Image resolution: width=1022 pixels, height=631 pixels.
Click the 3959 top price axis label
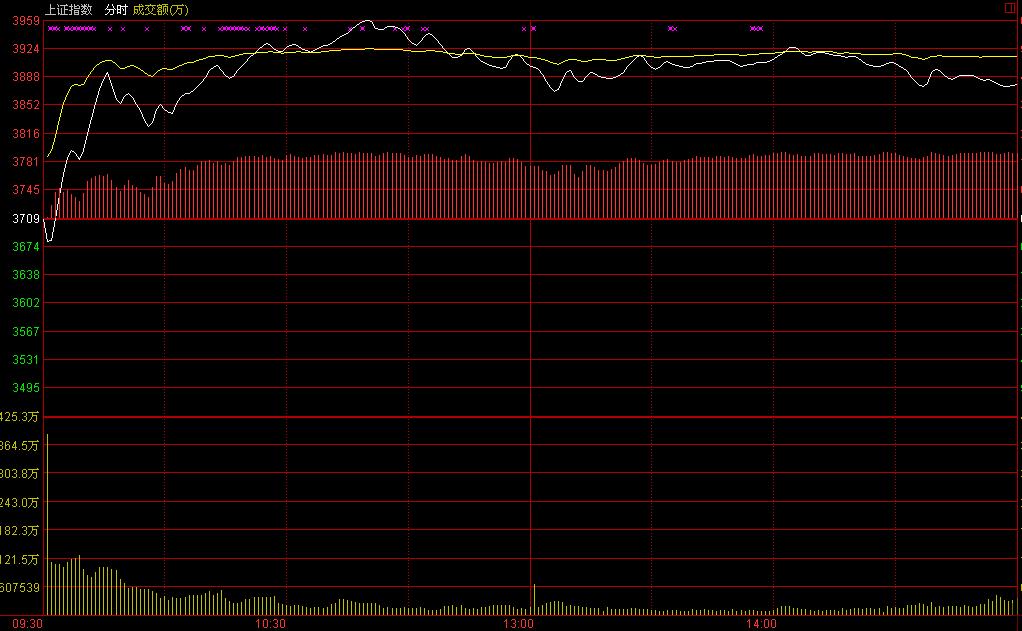click(x=27, y=21)
